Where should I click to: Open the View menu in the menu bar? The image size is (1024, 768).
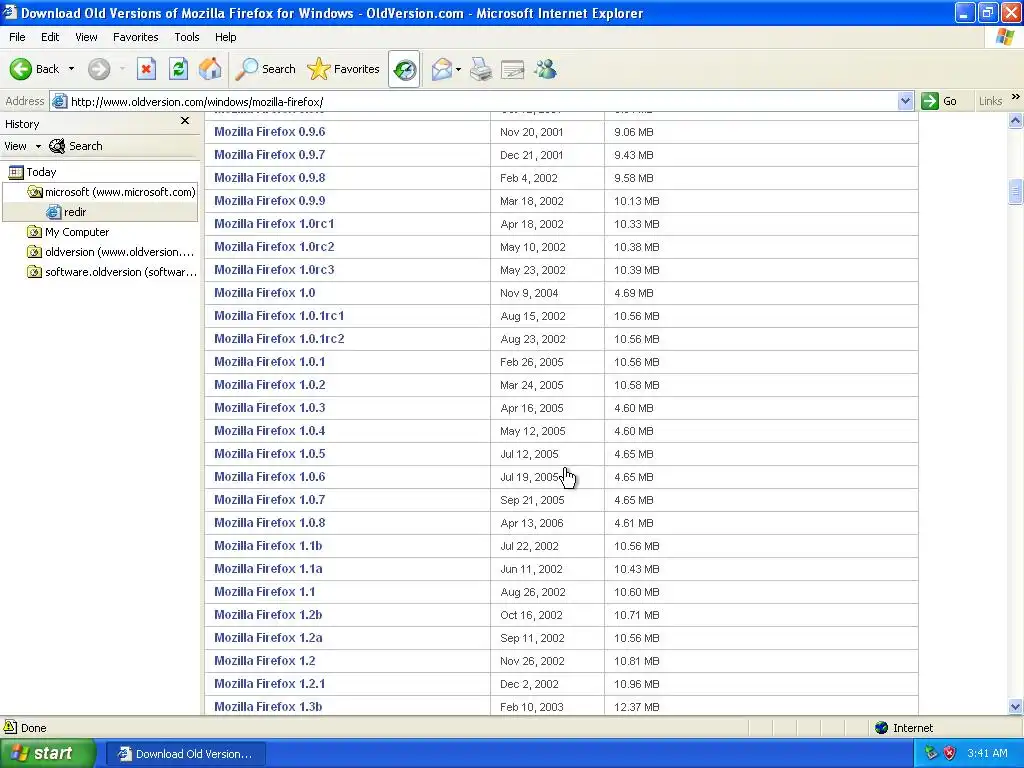click(x=86, y=37)
